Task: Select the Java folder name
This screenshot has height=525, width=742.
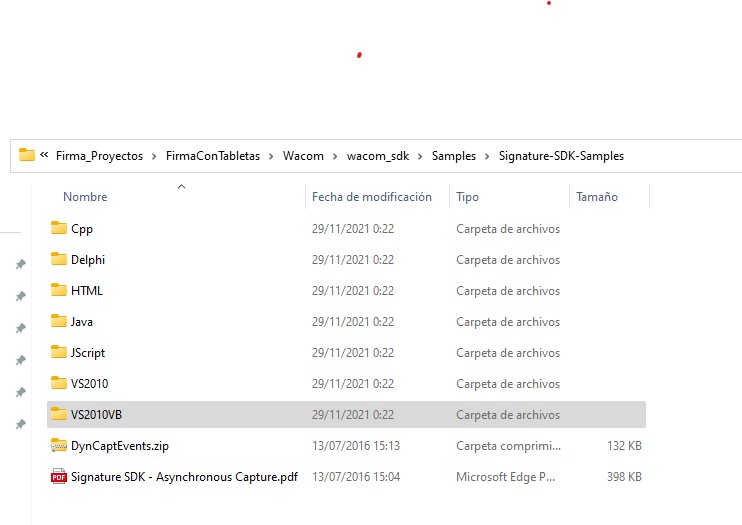Action: click(x=82, y=322)
